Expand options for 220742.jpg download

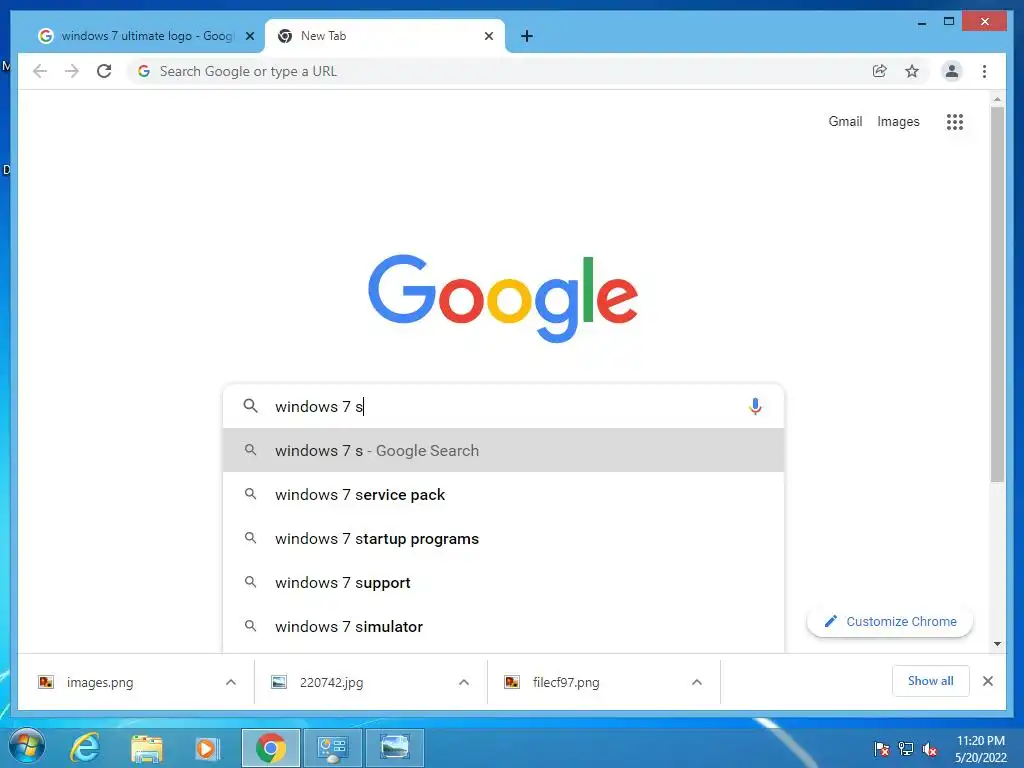click(x=464, y=682)
